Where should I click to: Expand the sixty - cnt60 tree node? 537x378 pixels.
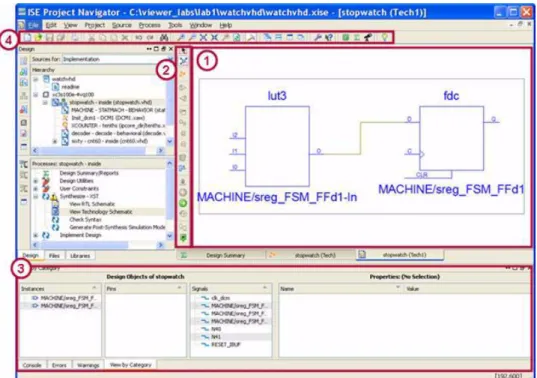54,141
